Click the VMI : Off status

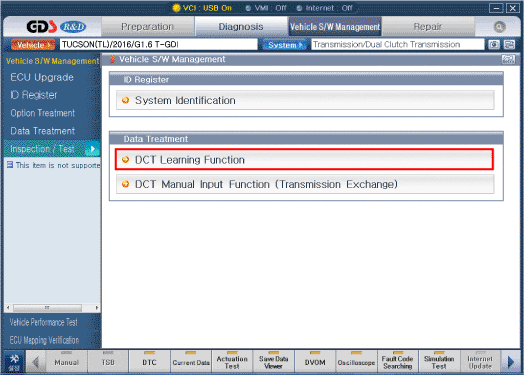coord(266,8)
